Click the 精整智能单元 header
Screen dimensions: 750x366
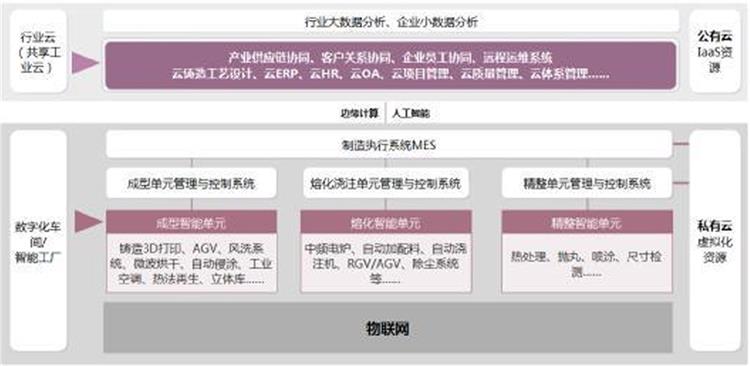[x=587, y=222]
